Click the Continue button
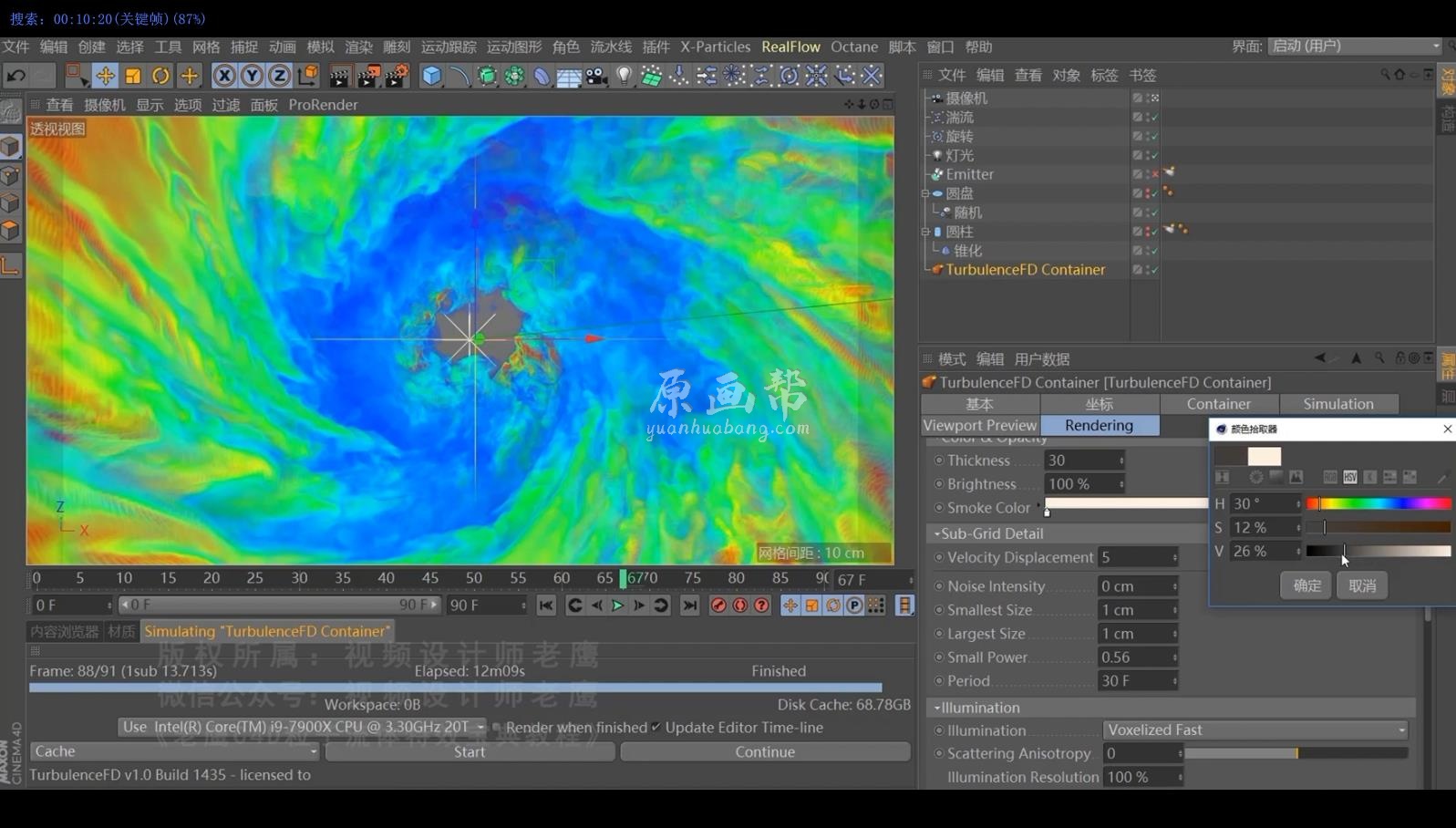Image resolution: width=1456 pixels, height=828 pixels. [x=765, y=751]
